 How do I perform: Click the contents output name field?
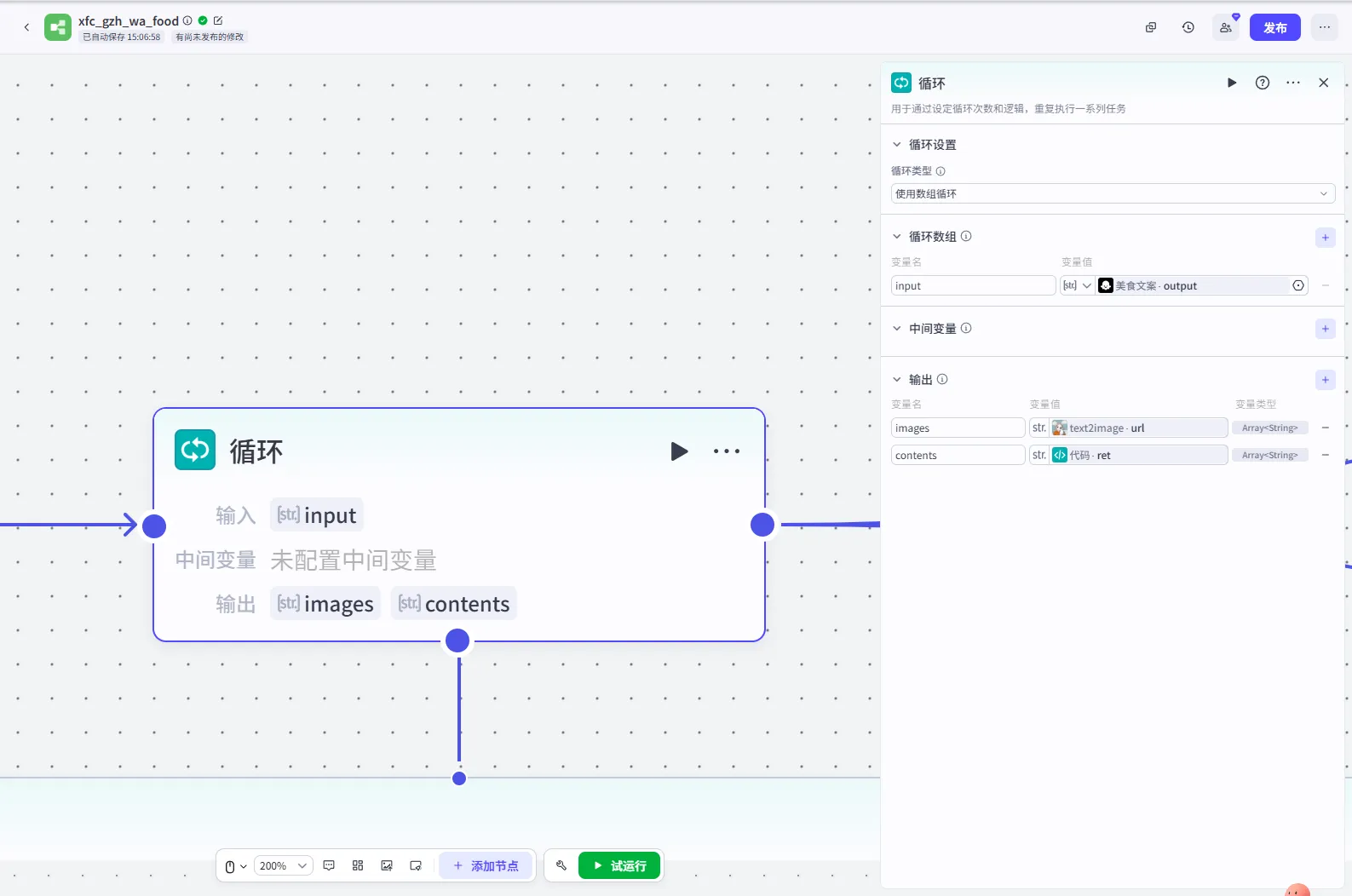coord(958,455)
